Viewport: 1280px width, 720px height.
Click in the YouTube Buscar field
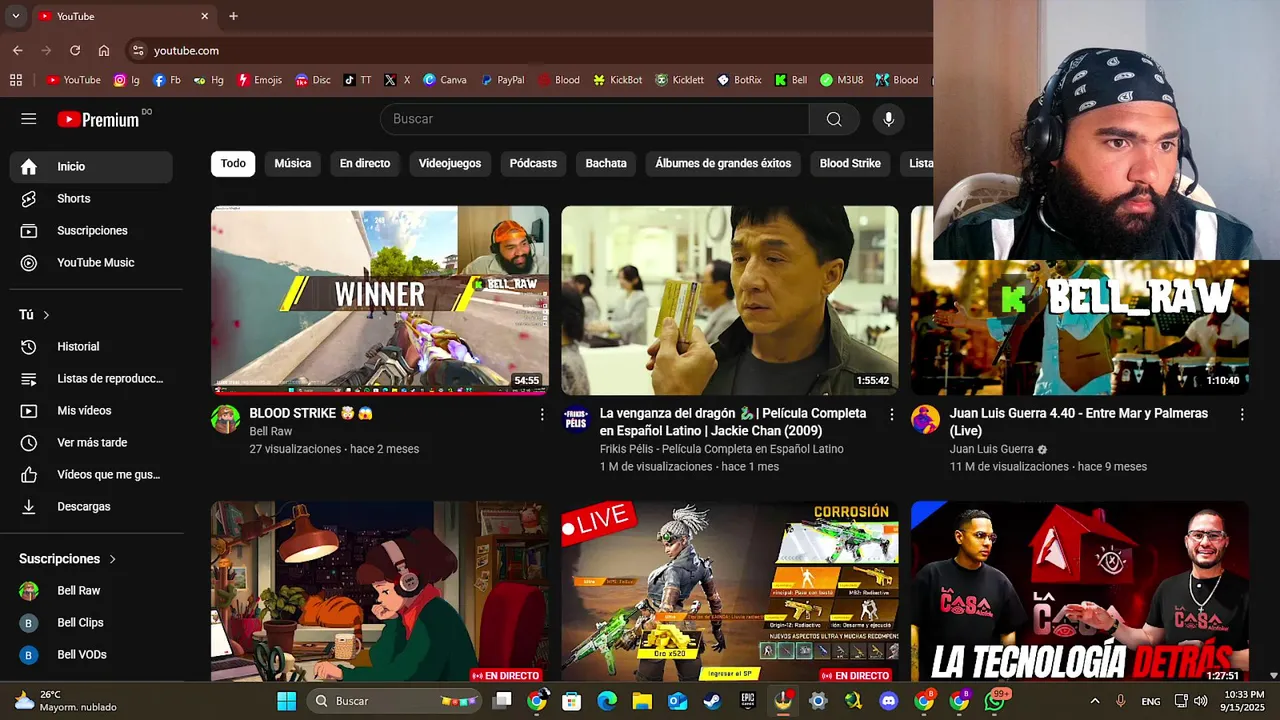click(595, 119)
